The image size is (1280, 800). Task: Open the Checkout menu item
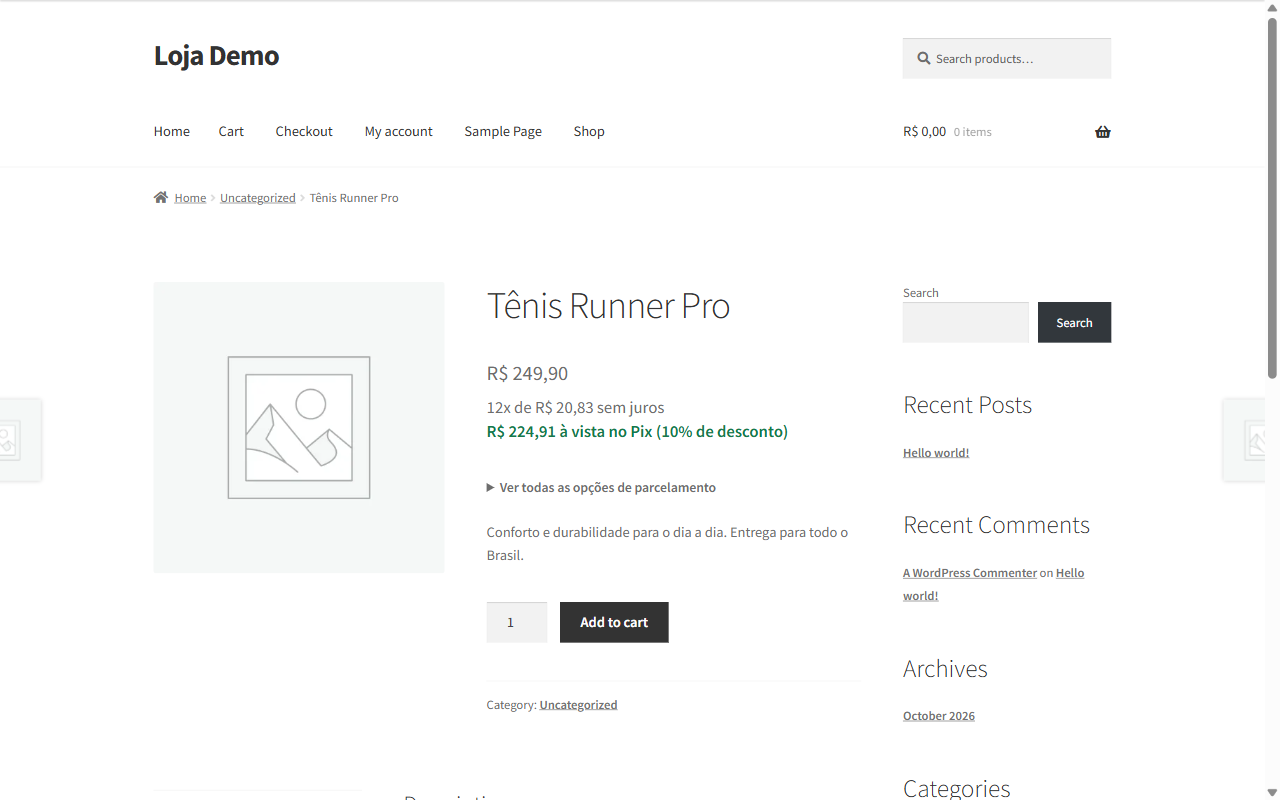point(304,131)
